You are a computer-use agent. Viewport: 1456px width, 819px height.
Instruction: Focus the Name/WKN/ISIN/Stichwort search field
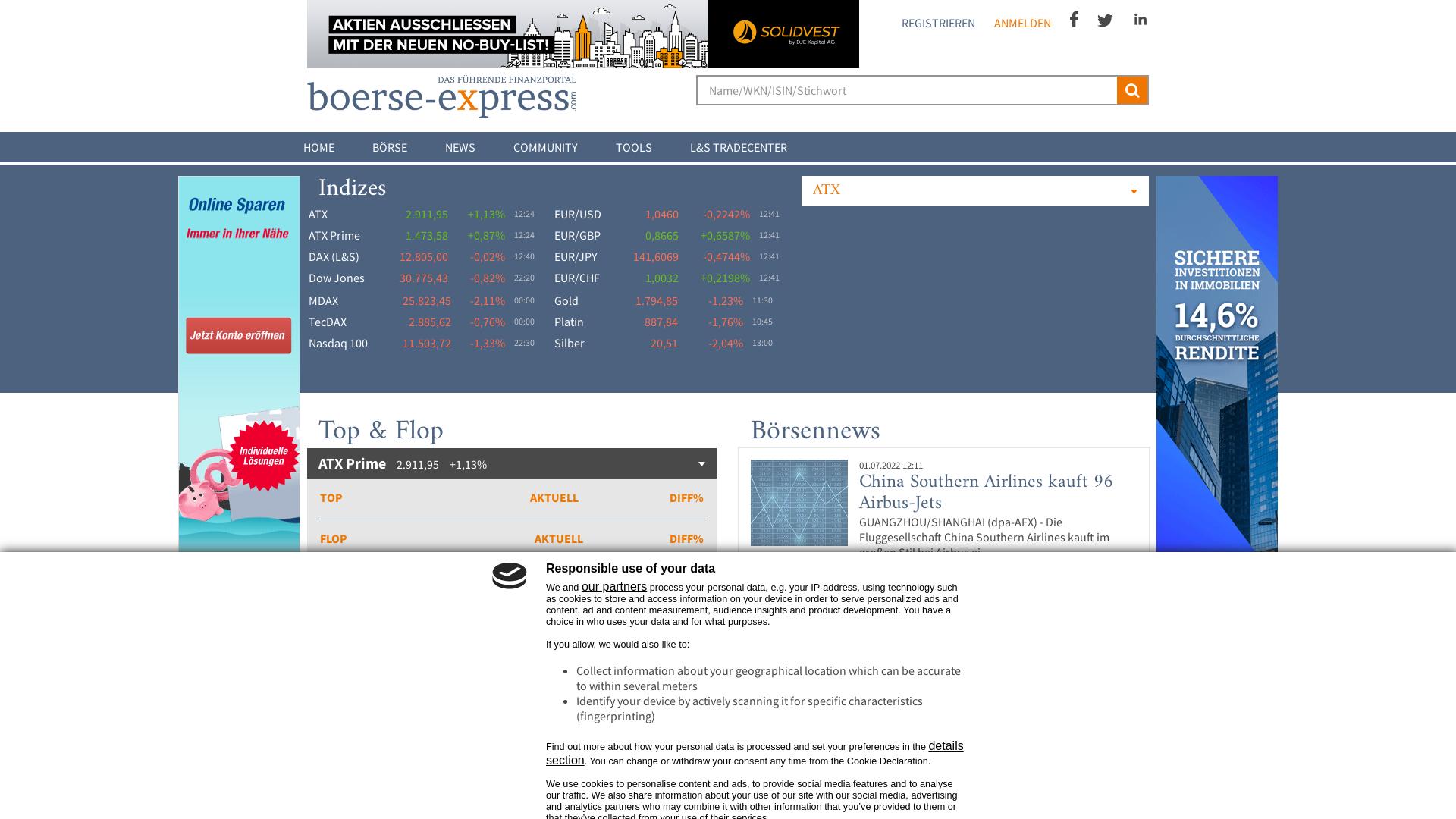click(x=907, y=90)
